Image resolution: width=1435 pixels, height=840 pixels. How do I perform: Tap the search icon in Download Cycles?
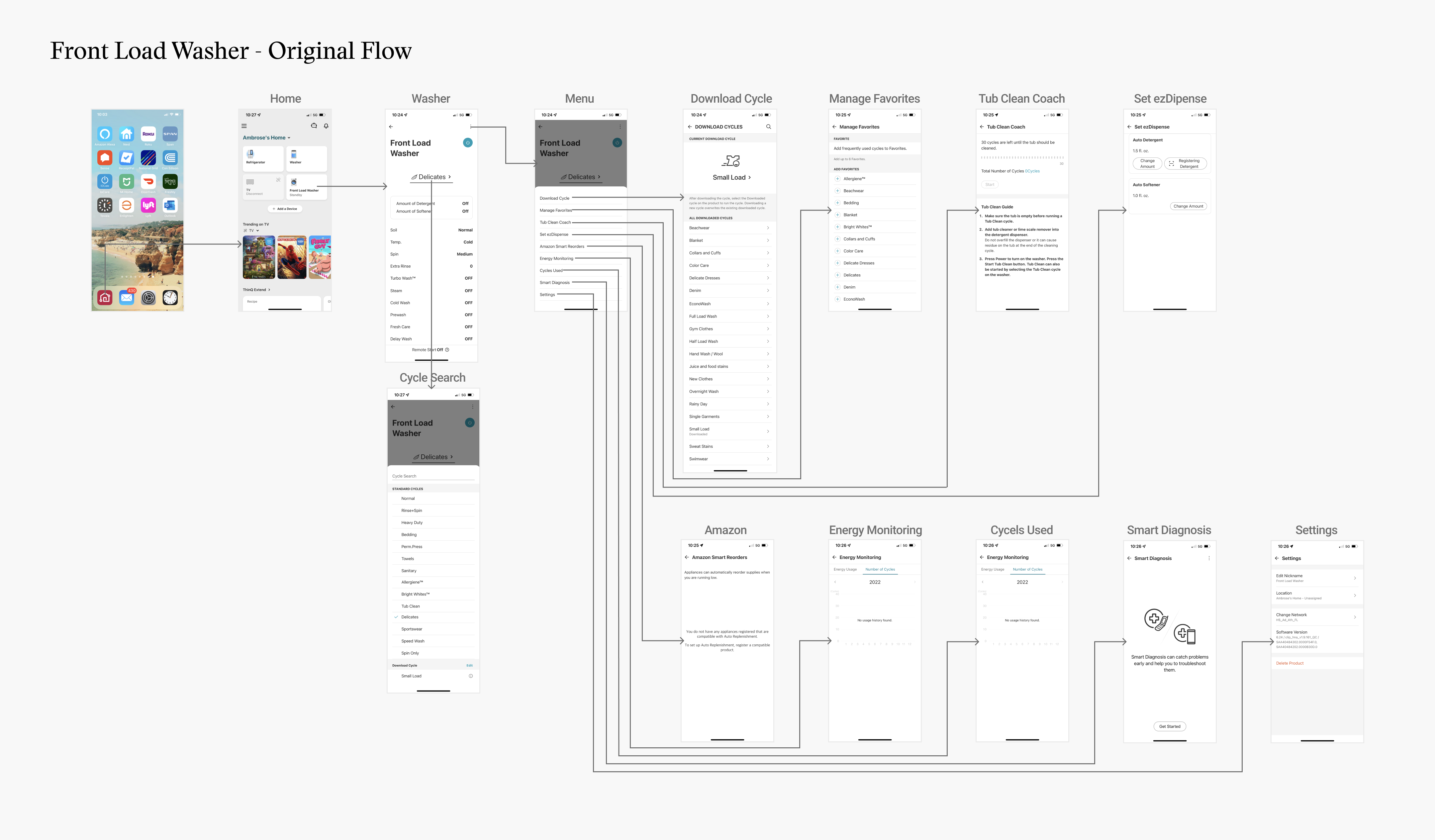[x=769, y=127]
